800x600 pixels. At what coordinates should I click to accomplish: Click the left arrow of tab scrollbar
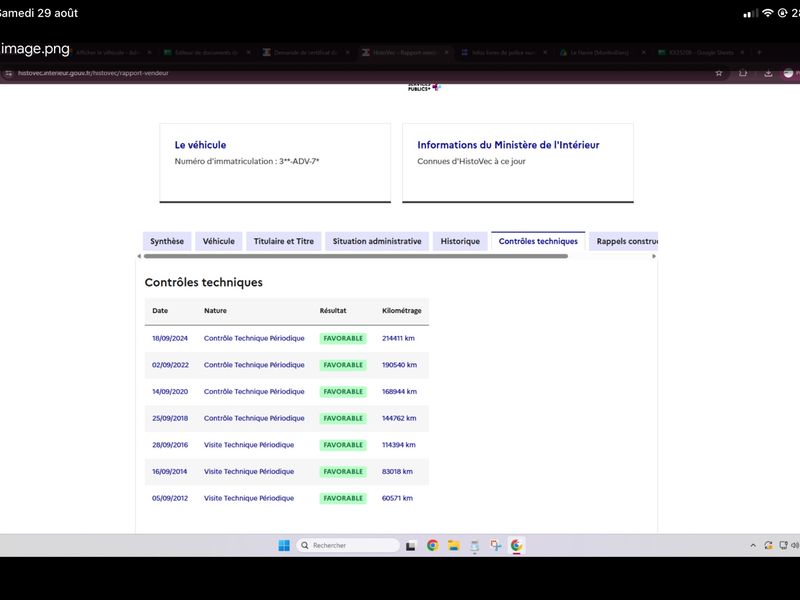click(139, 256)
